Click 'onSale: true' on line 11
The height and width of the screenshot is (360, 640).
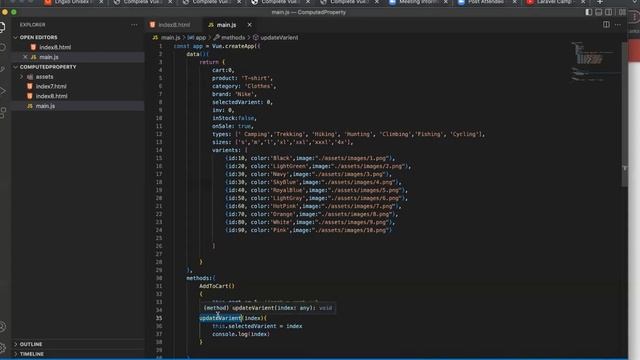pos(232,126)
